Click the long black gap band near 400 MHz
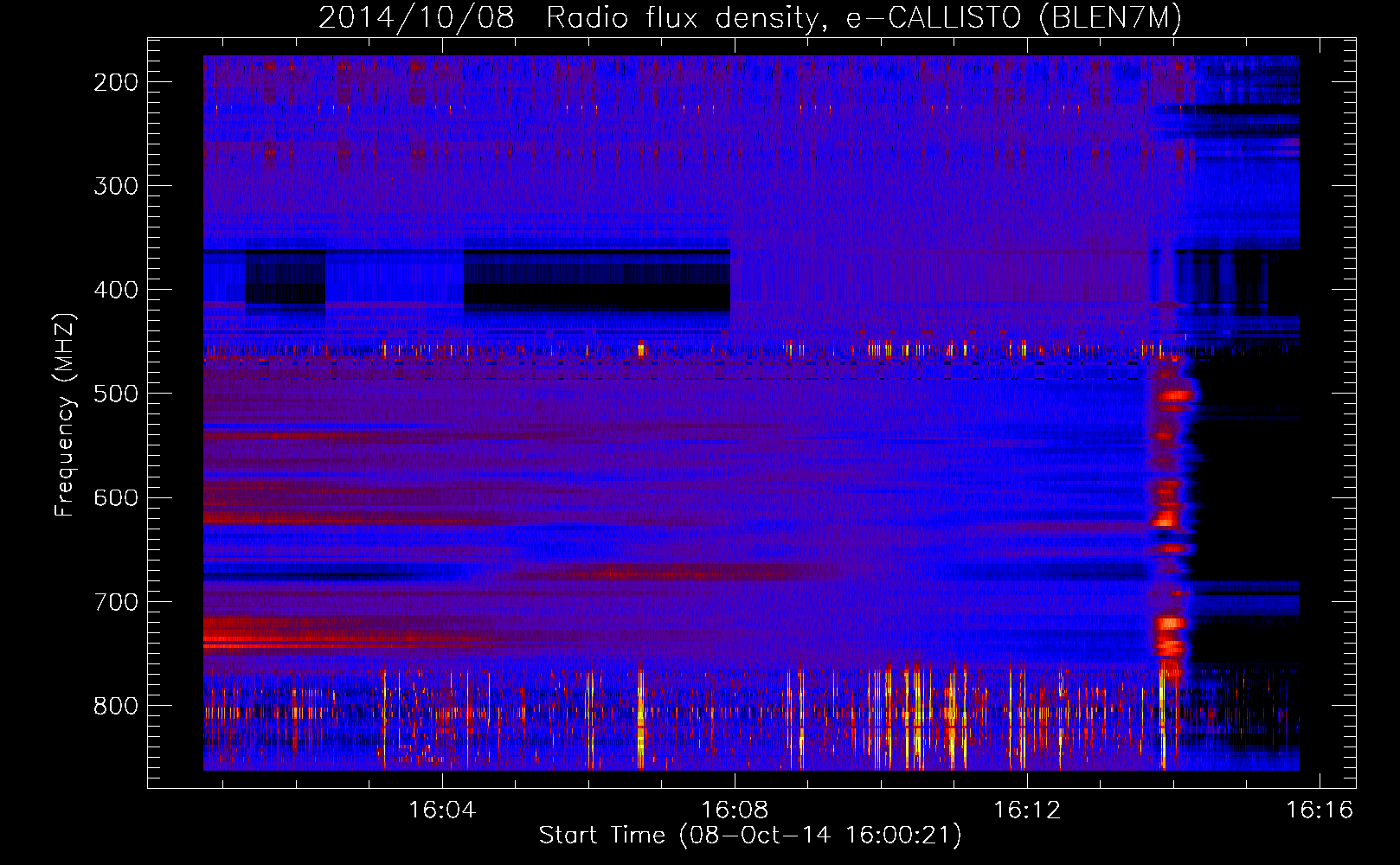Viewport: 1400px width, 865px height. [x=597, y=281]
